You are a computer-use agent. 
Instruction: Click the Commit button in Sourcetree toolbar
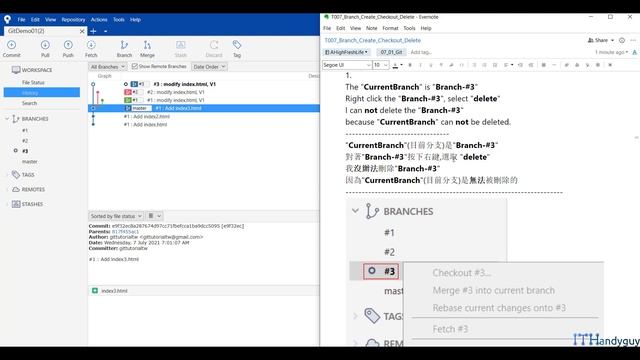pyautogui.click(x=11, y=49)
